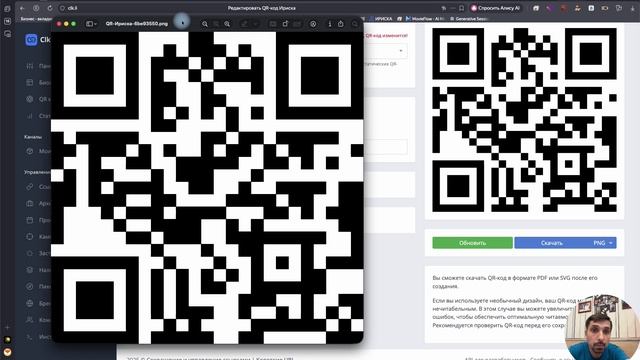Click the Share icon in Preview toolbar
Image resolution: width=640 pixels, height=360 pixels.
click(x=341, y=24)
